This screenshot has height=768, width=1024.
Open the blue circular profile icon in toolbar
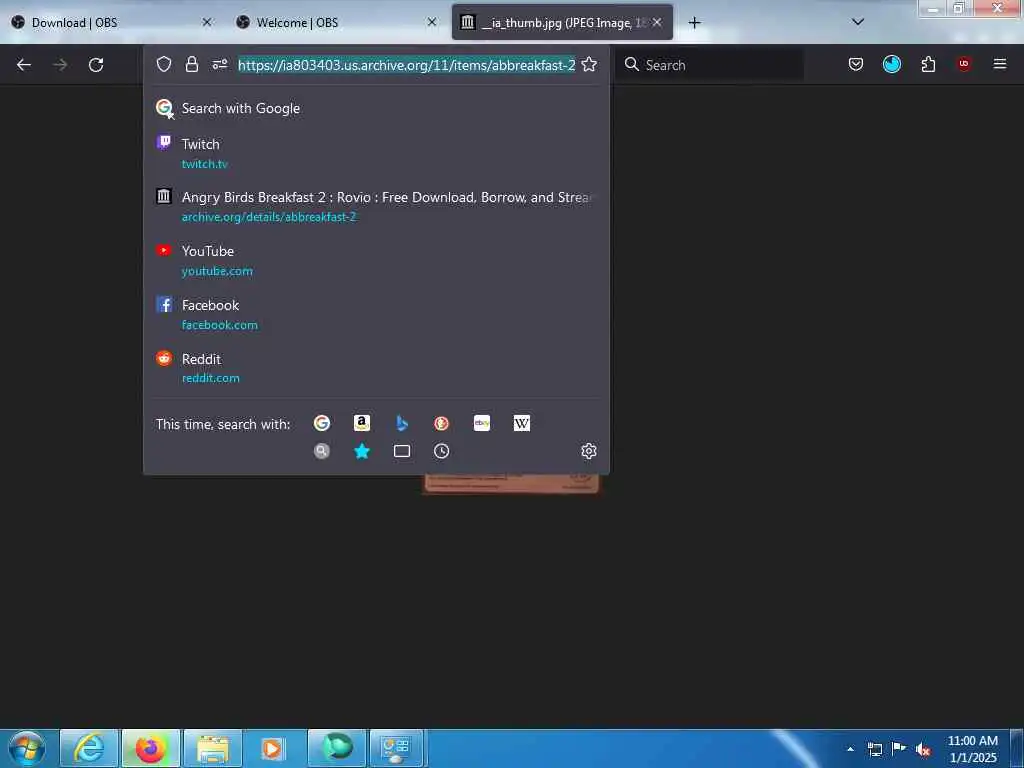[891, 64]
